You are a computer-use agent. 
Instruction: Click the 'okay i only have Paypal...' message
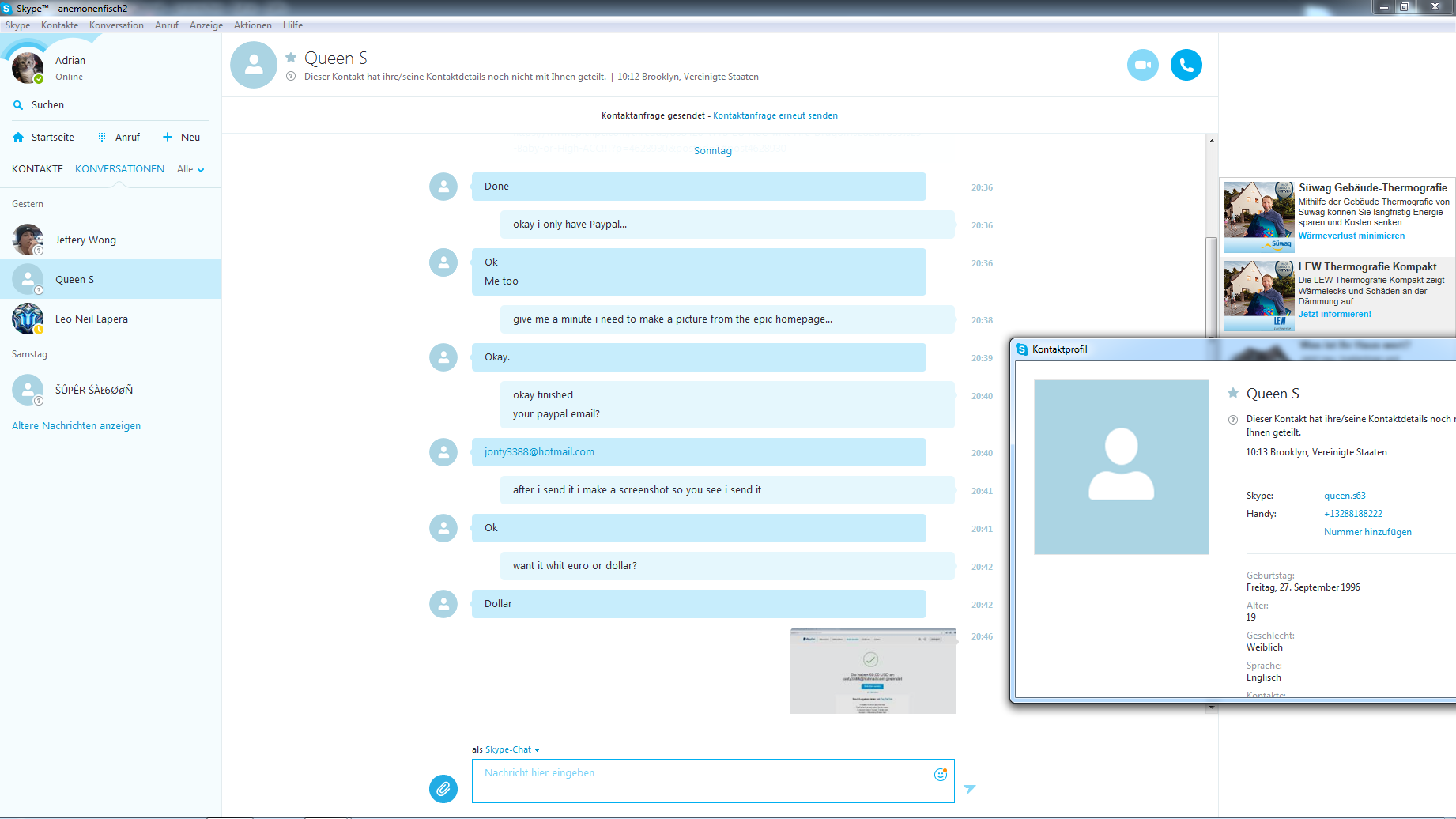727,225
